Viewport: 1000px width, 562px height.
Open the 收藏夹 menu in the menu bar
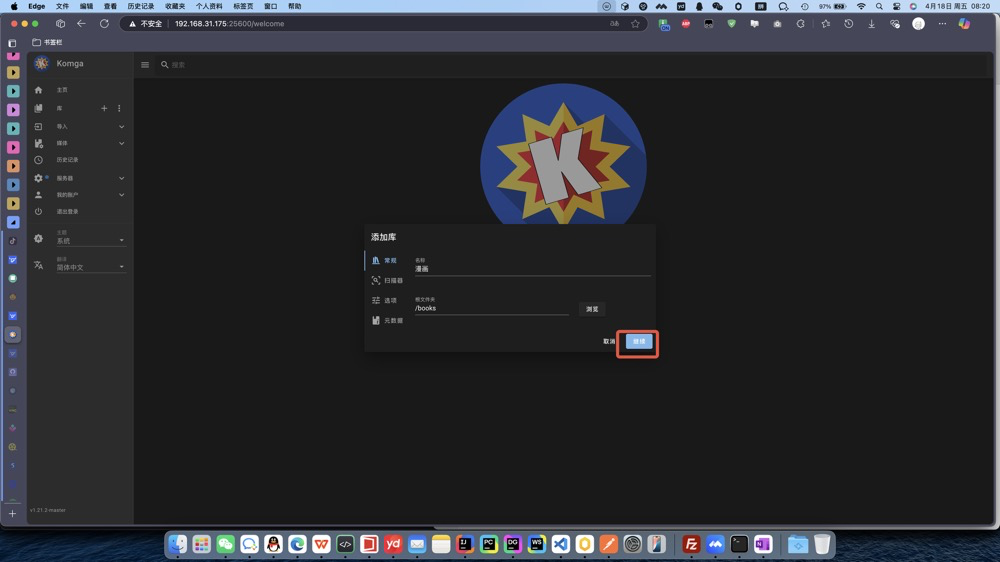coord(175,6)
